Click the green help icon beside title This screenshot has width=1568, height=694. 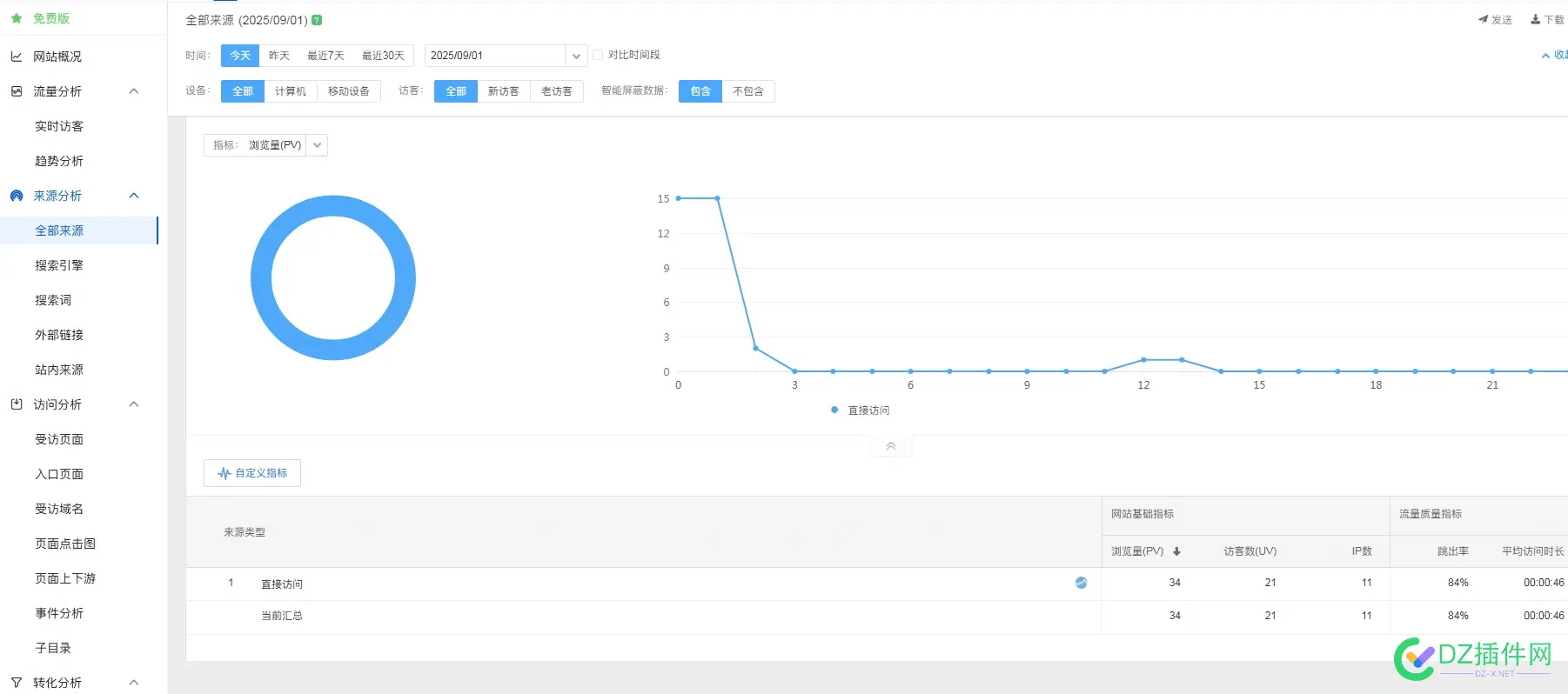(317, 20)
